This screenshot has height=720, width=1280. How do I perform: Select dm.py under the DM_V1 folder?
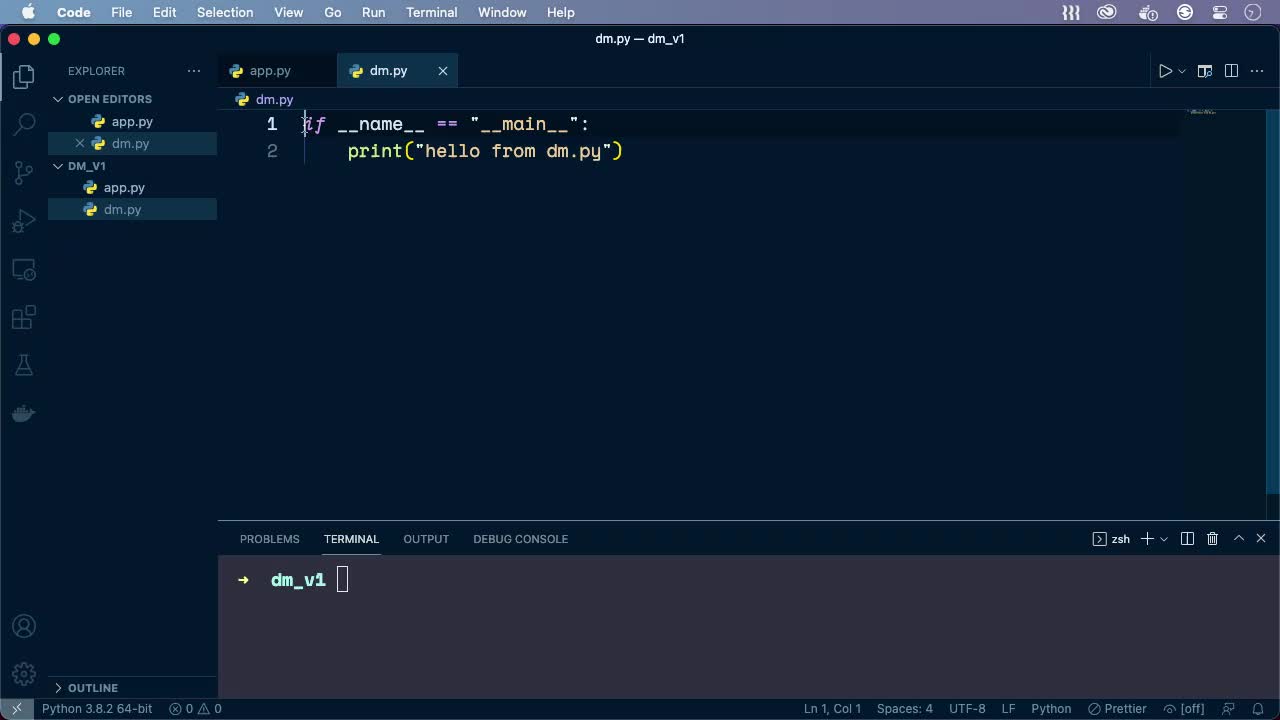pos(122,209)
